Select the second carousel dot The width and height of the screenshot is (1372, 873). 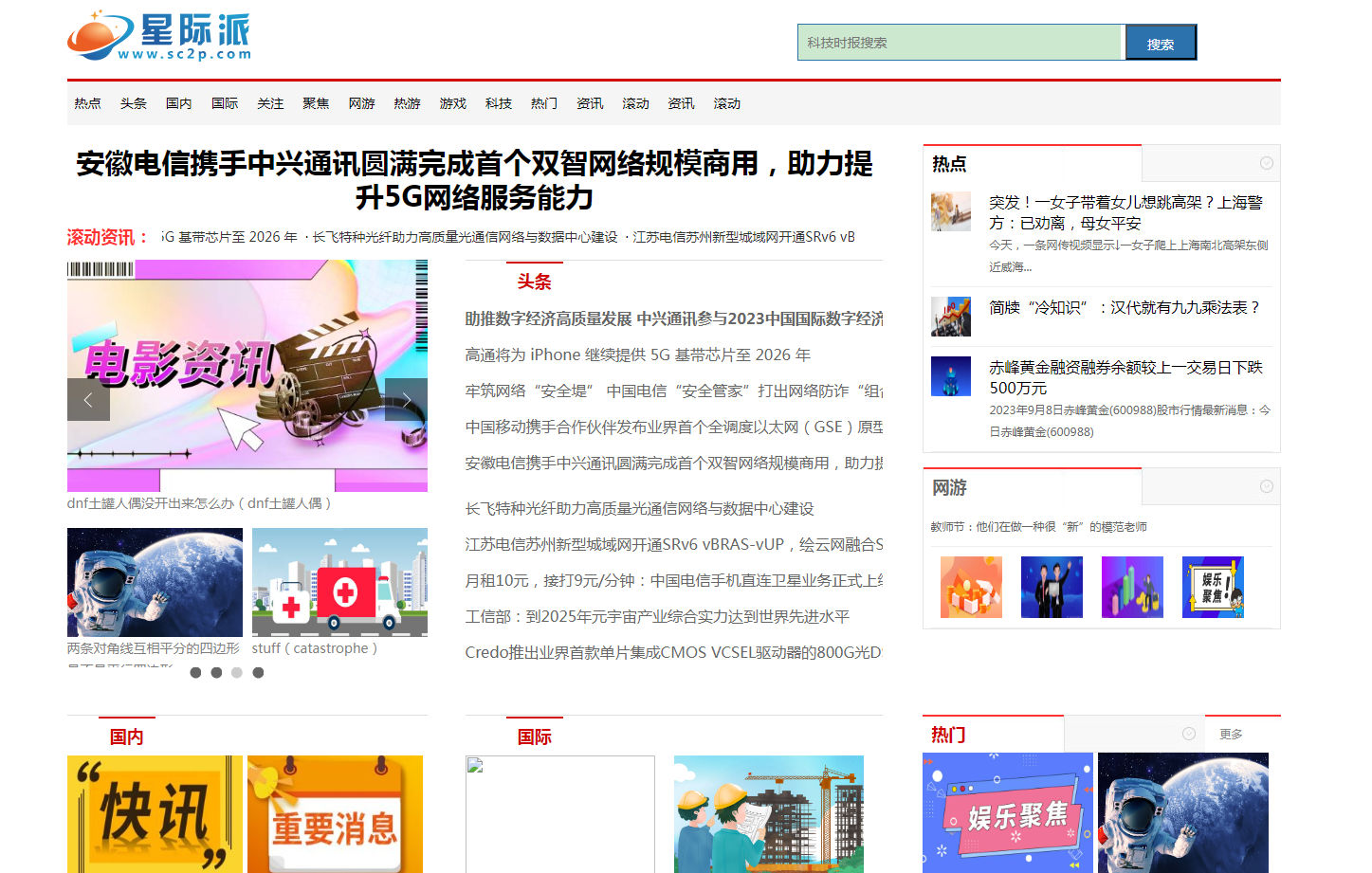(x=216, y=672)
